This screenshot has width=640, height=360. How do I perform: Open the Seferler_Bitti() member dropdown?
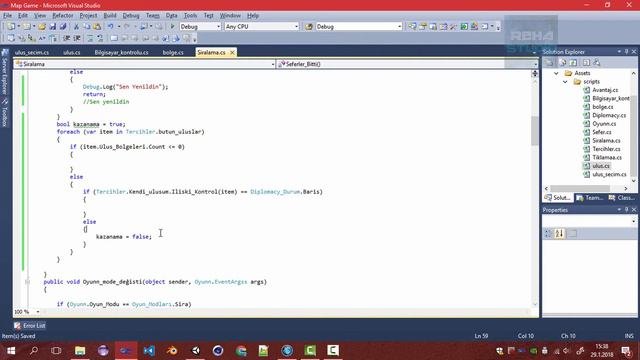coord(407,64)
